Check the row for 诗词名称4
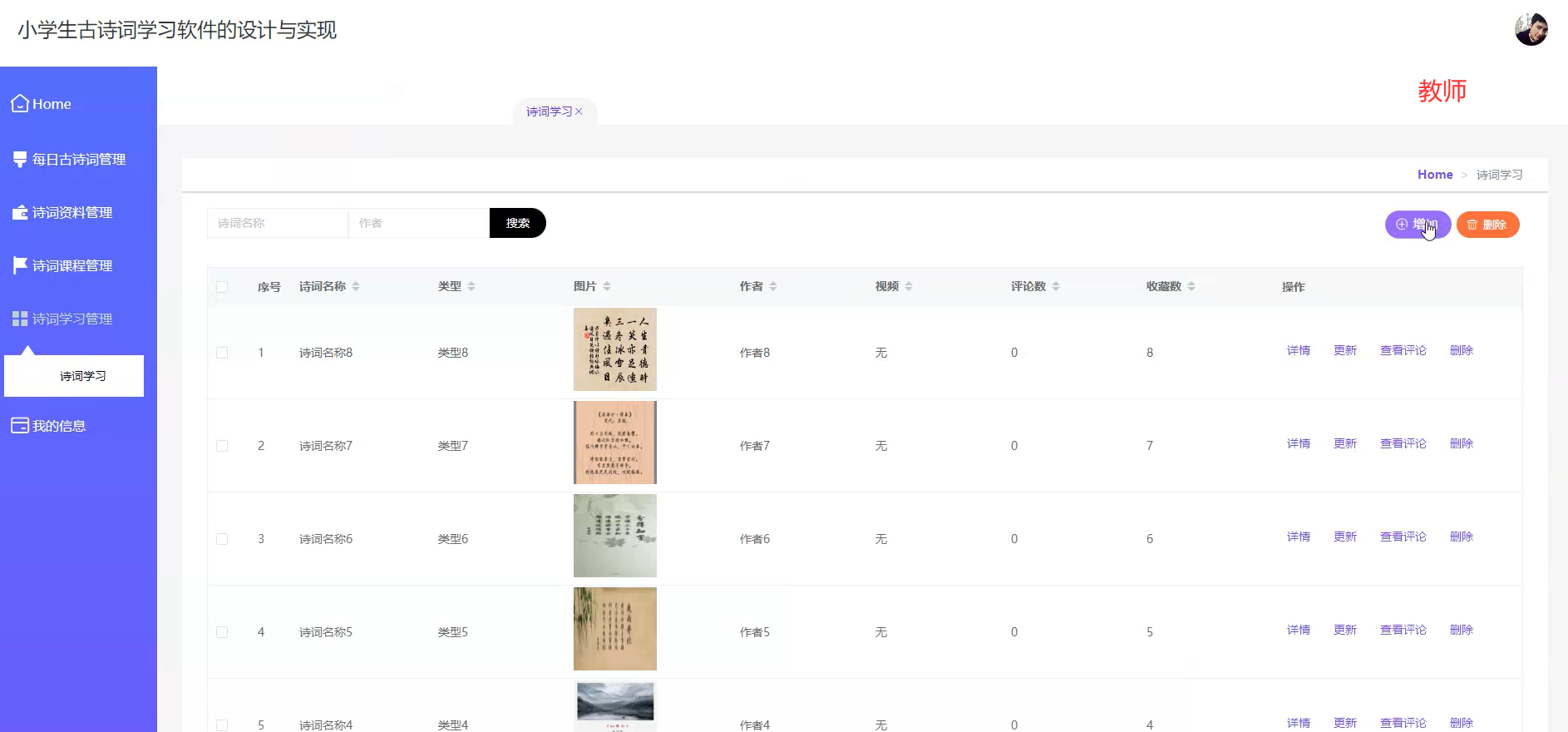The image size is (1568, 732). [222, 725]
